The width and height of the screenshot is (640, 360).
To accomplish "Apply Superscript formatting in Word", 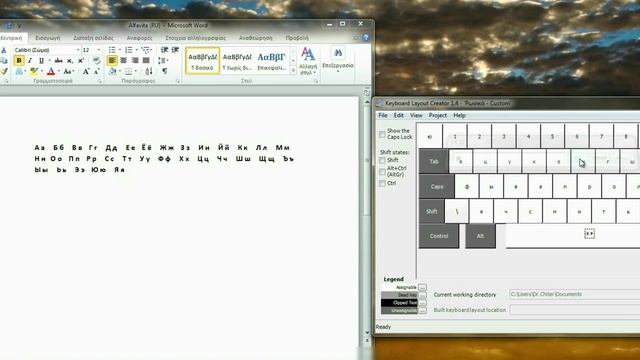I will pos(81,61).
